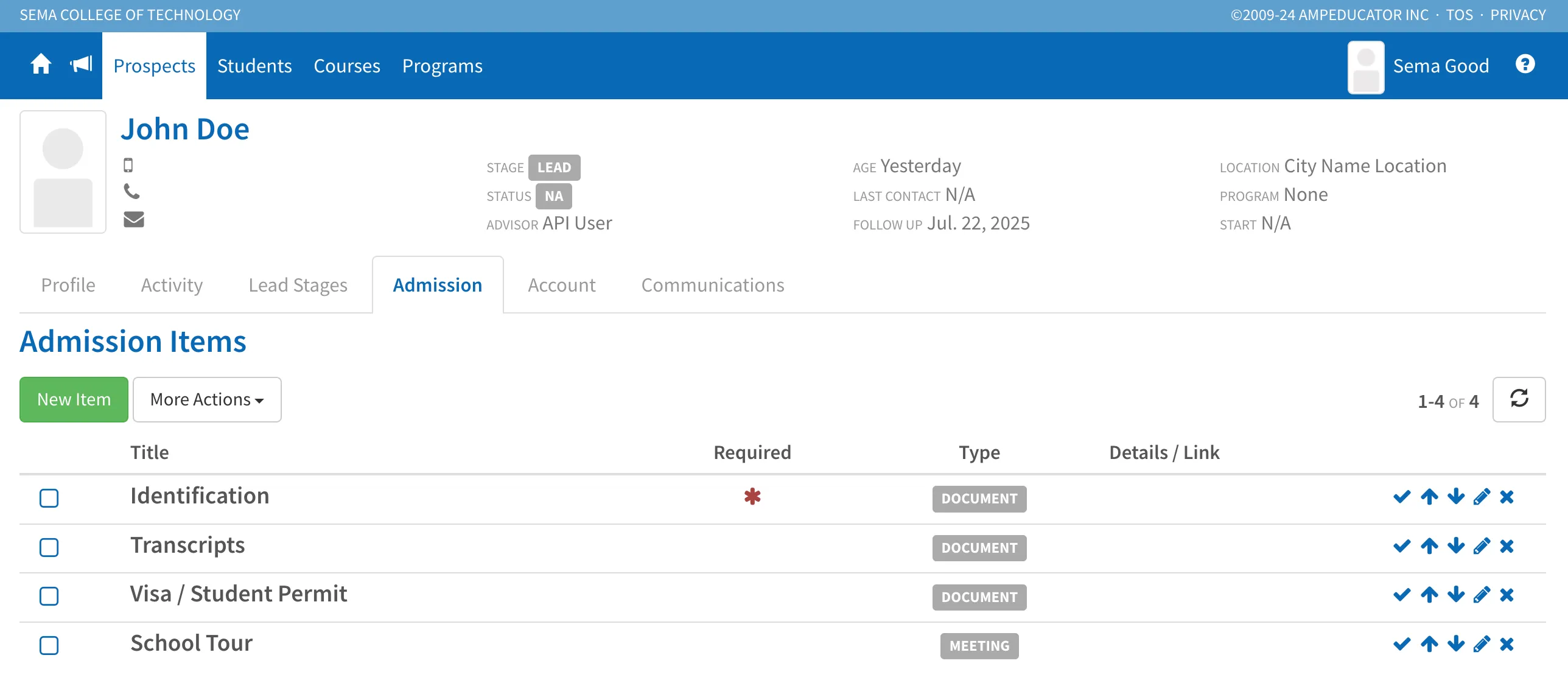1568x683 pixels.
Task: Mark Identification item as complete
Action: tap(1401, 497)
